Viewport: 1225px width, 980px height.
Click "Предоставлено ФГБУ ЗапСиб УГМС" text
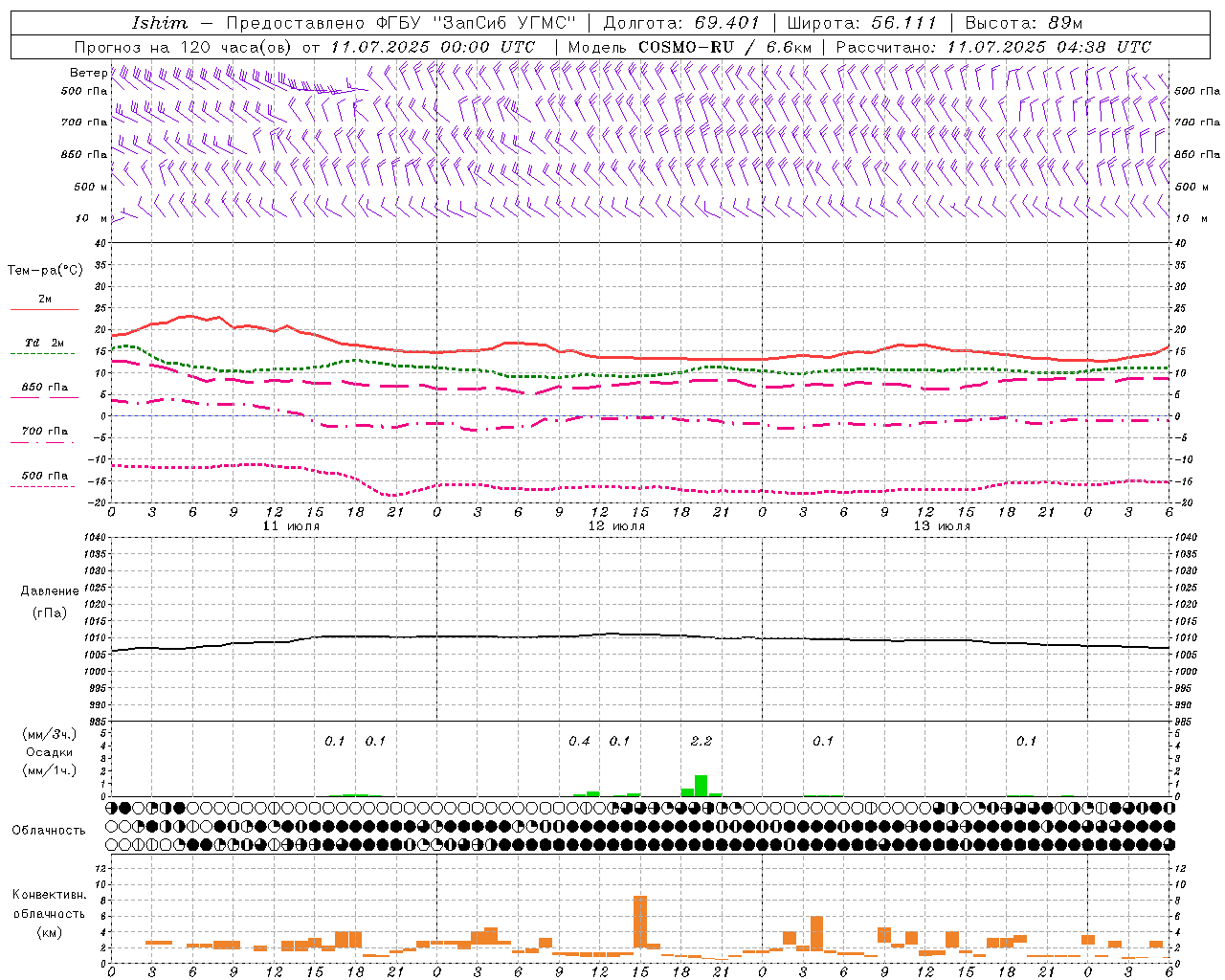tap(401, 23)
